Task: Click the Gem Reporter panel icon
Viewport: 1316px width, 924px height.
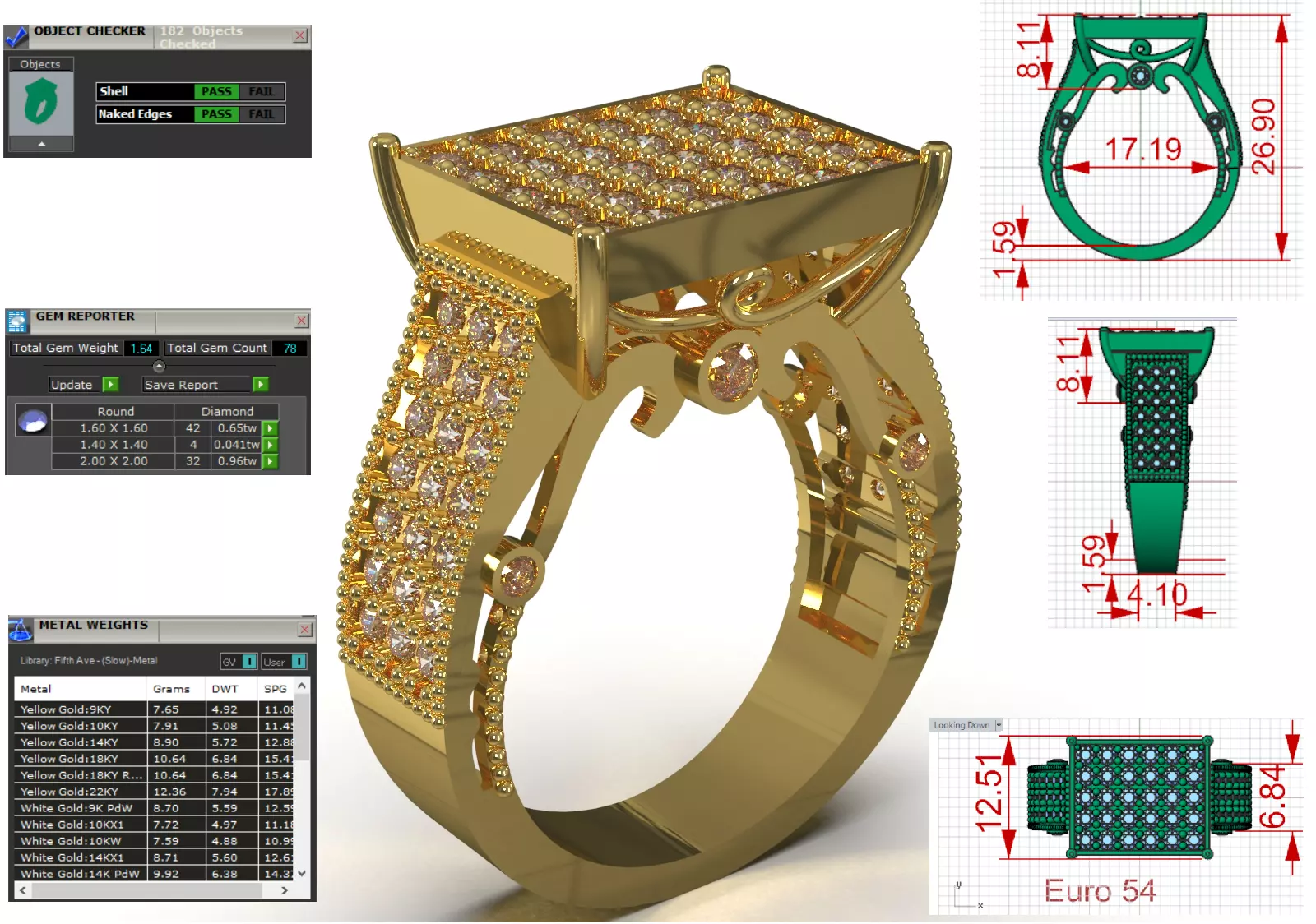Action: tap(17, 321)
